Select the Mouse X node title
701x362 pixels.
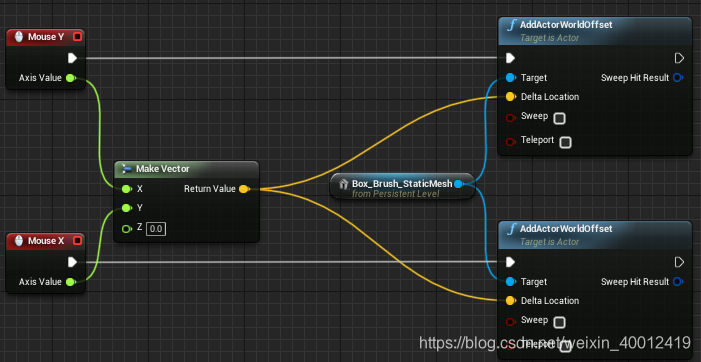point(46,241)
